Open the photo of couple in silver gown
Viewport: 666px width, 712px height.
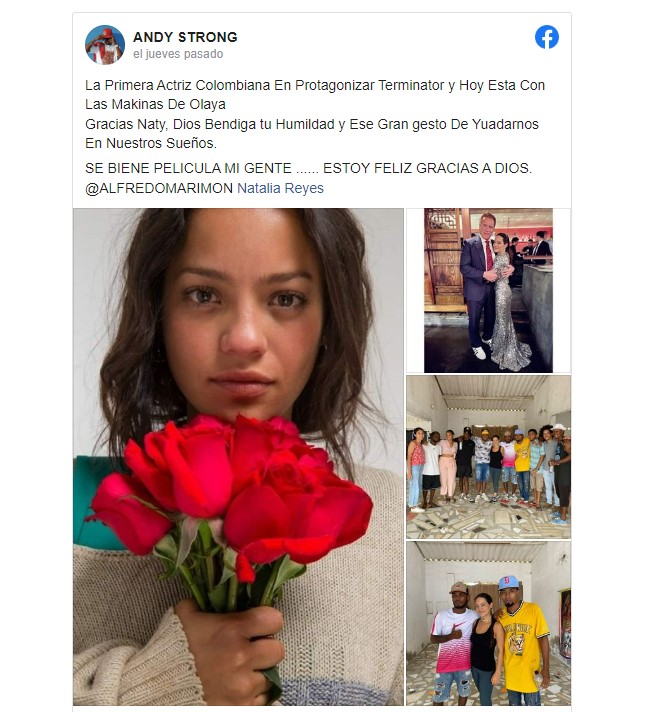[488, 290]
